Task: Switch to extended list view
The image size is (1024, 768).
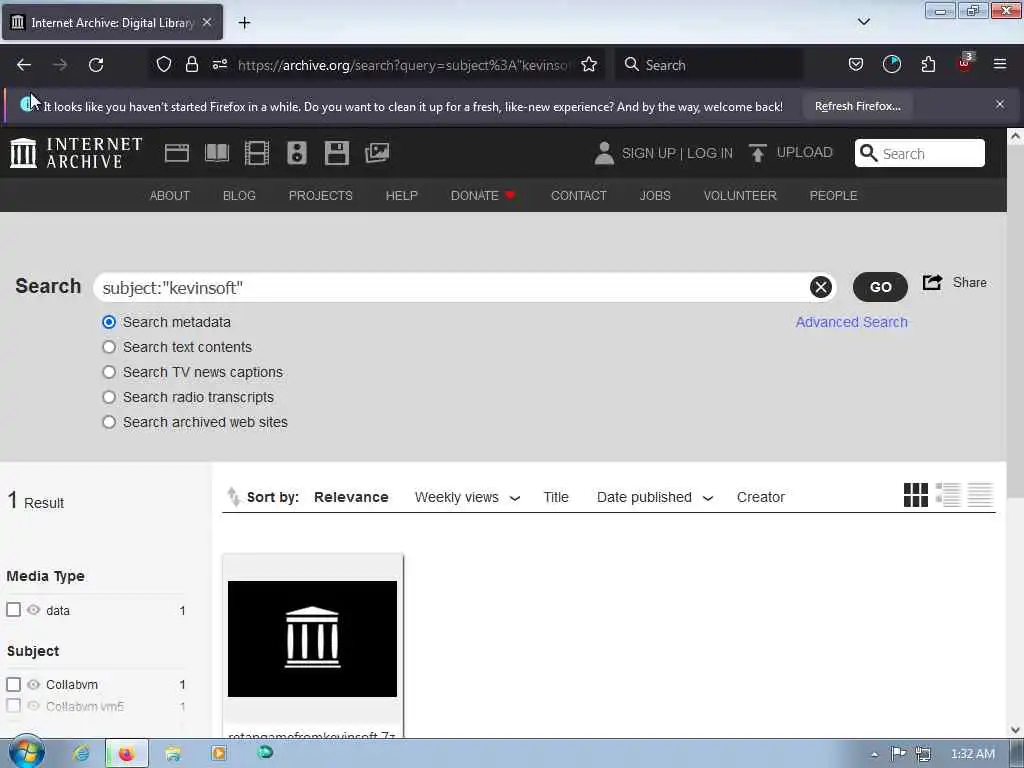Action: 948,495
